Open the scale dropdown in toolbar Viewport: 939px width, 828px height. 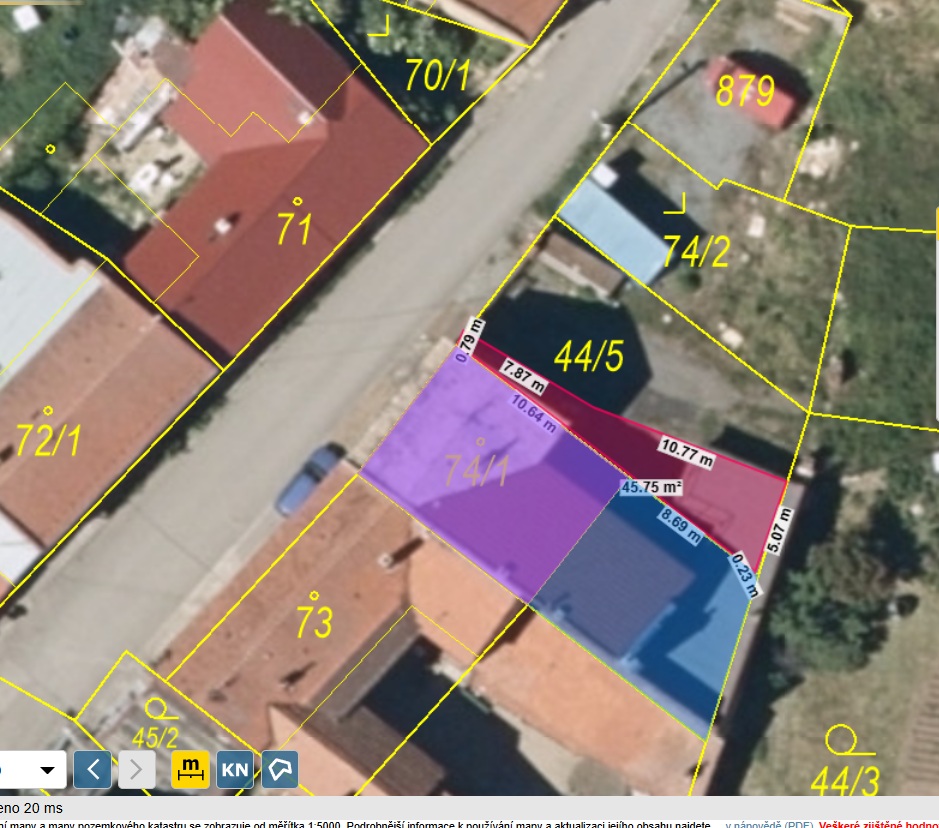pos(46,770)
